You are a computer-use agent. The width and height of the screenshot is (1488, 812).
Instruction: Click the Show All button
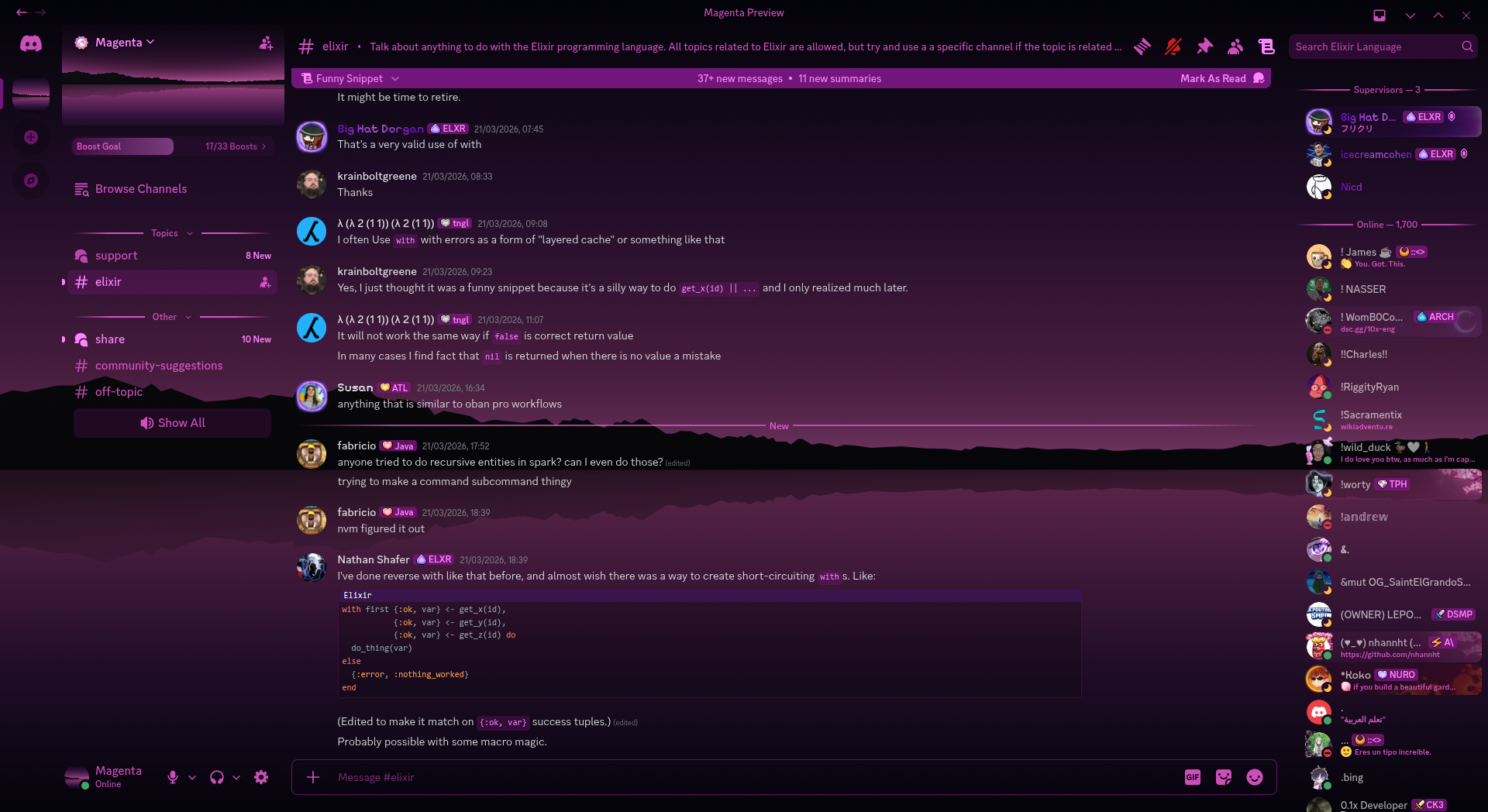[172, 423]
